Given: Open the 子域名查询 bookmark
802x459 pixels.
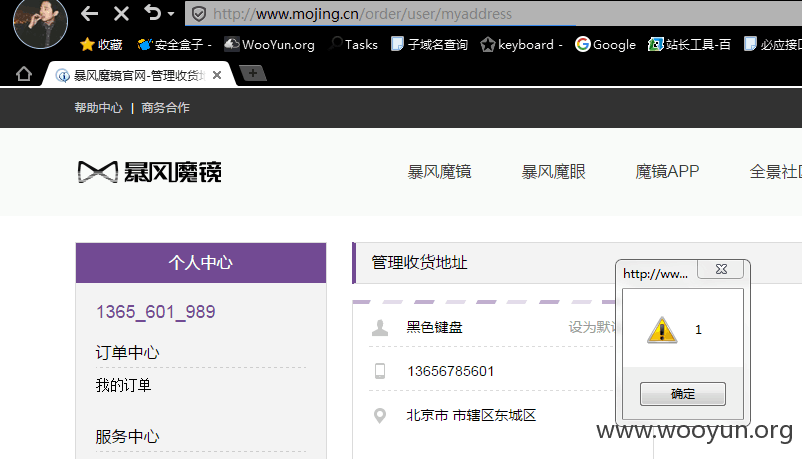Looking at the screenshot, I should (429, 45).
